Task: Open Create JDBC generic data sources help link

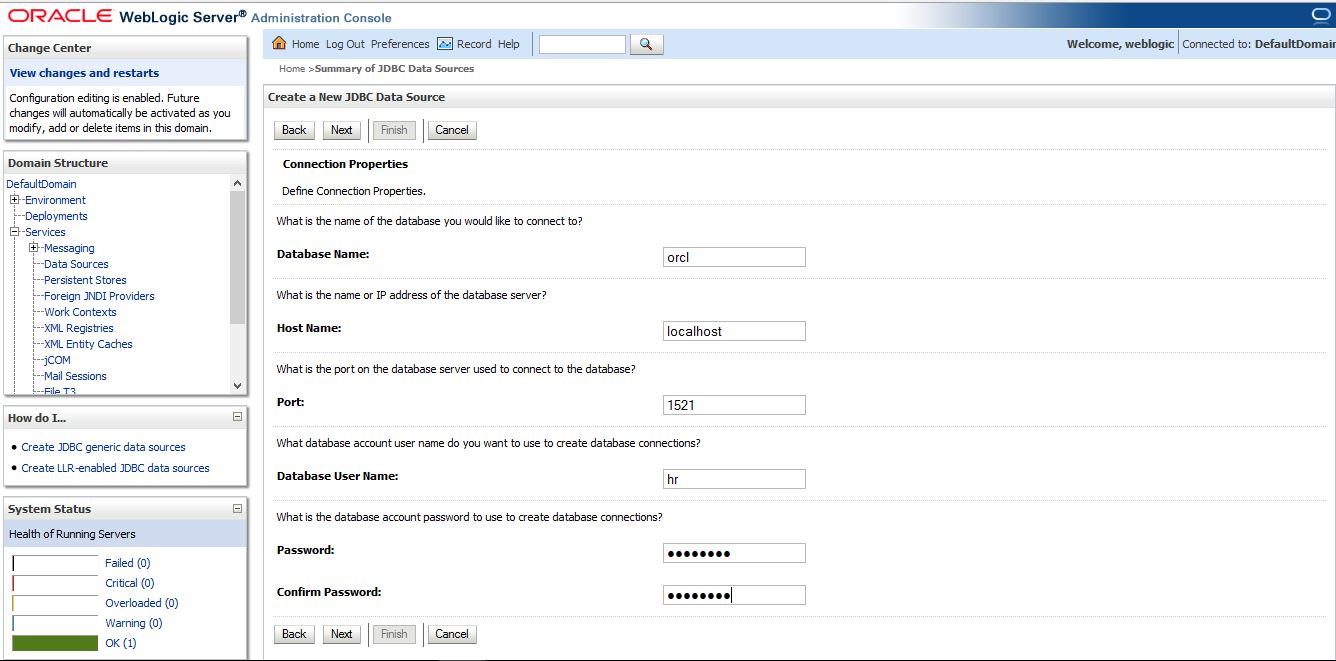Action: tap(103, 447)
